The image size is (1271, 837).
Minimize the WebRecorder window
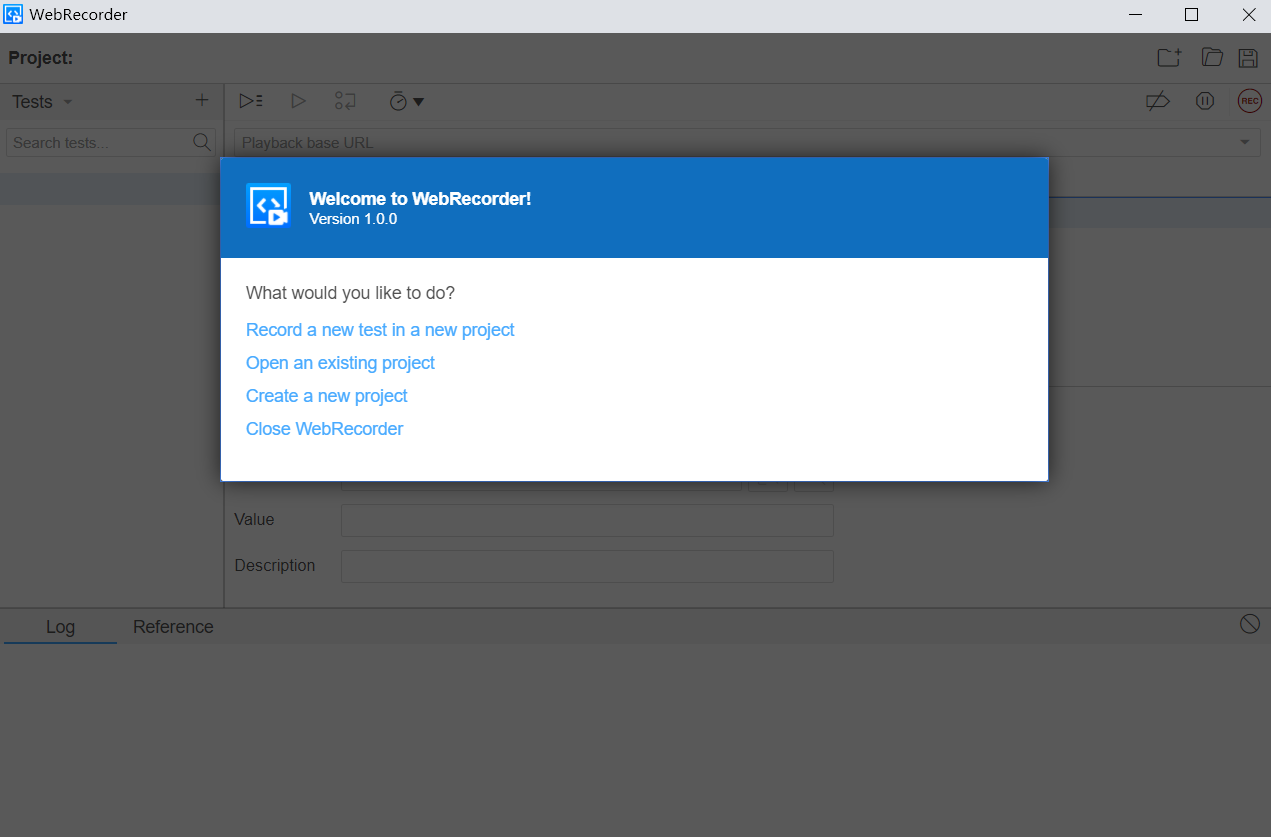(x=1136, y=15)
